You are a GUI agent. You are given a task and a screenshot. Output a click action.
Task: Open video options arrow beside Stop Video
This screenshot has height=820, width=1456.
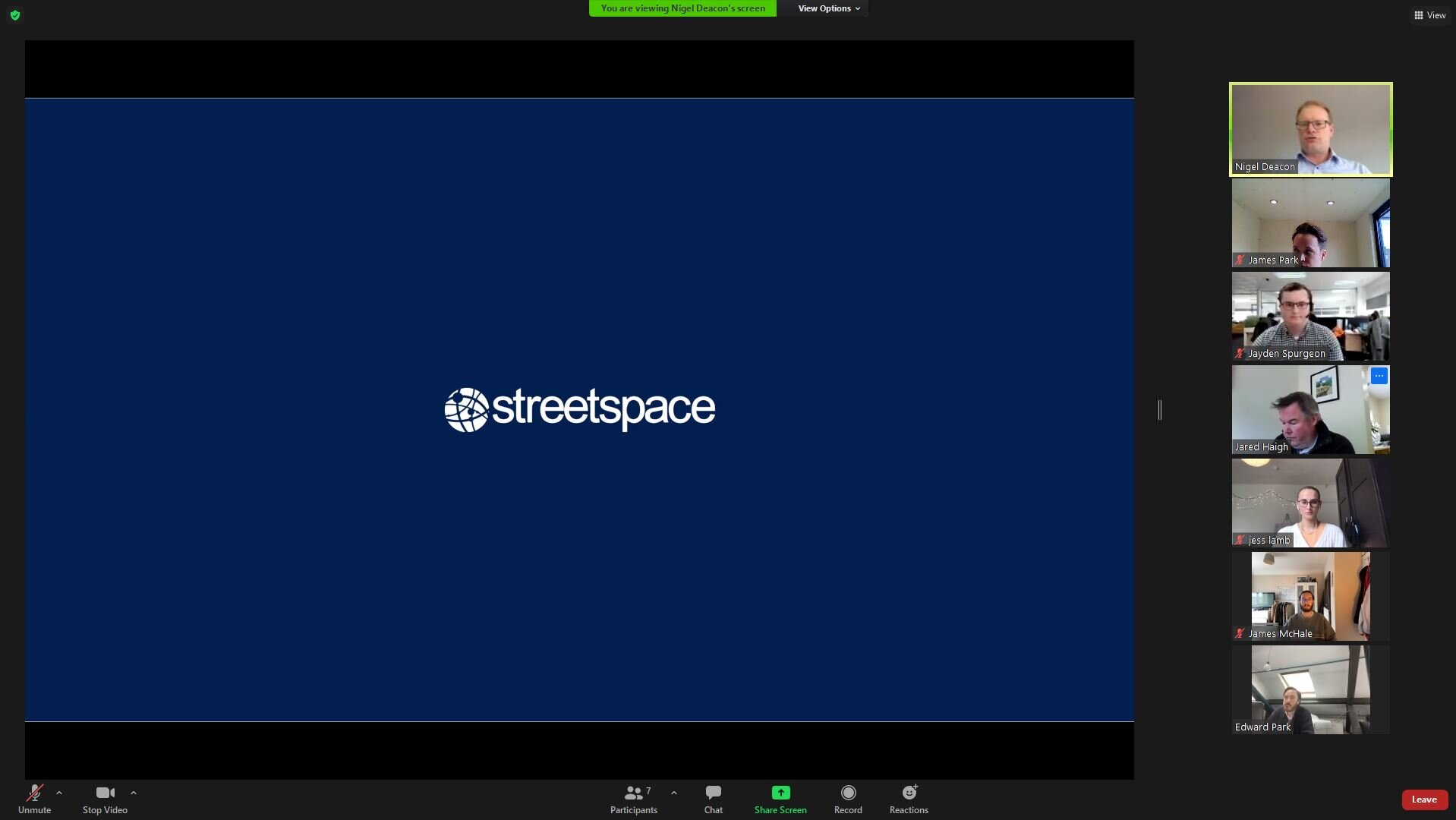tap(134, 793)
